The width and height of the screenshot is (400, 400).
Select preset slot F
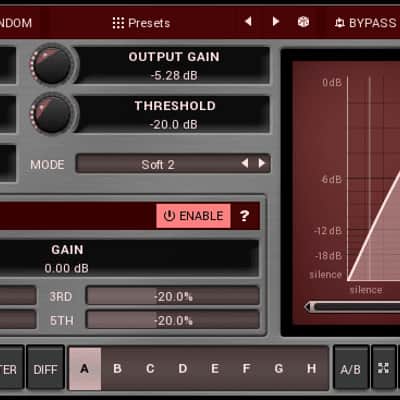point(247,369)
